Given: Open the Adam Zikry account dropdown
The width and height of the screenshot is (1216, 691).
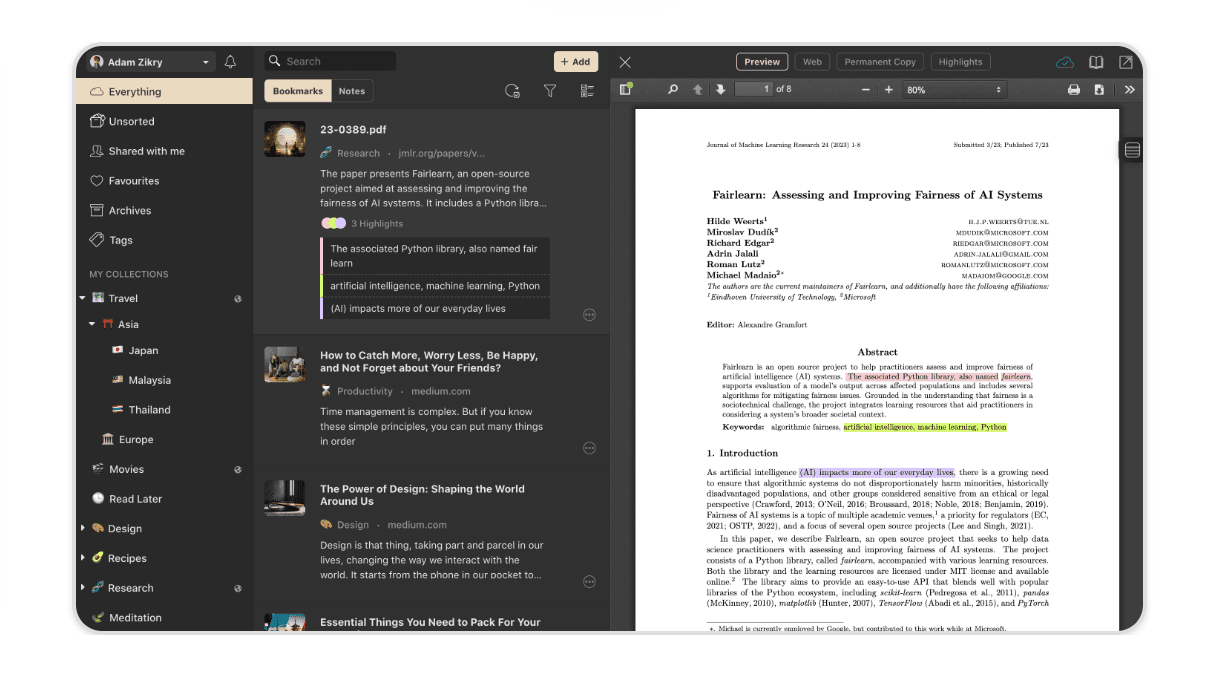Looking at the screenshot, I should [x=148, y=61].
